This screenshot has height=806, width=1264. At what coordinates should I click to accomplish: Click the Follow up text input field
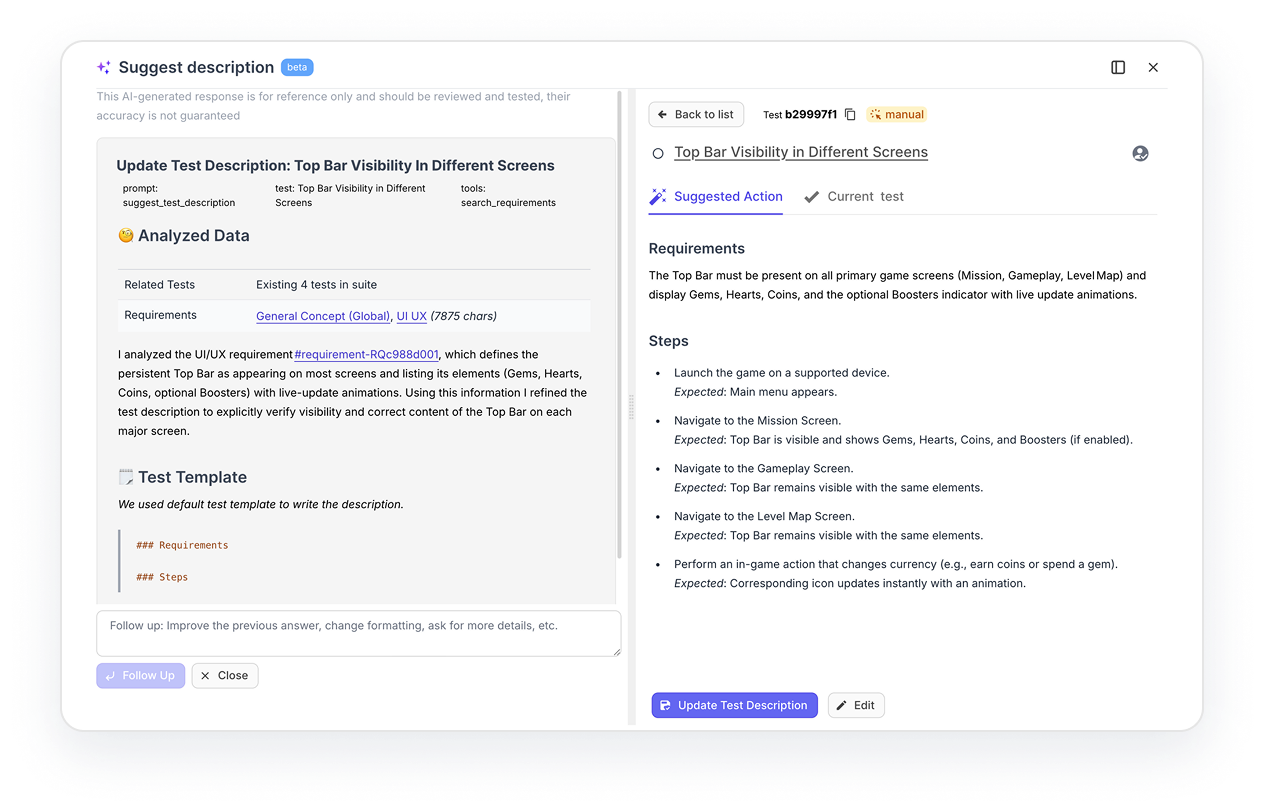coord(358,634)
